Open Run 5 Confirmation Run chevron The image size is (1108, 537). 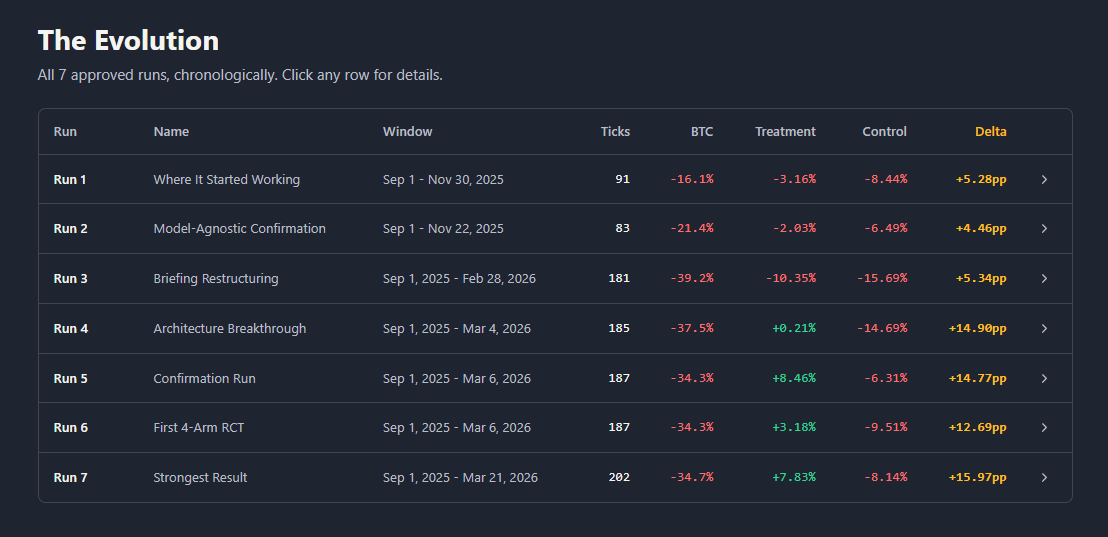[x=1044, y=379]
